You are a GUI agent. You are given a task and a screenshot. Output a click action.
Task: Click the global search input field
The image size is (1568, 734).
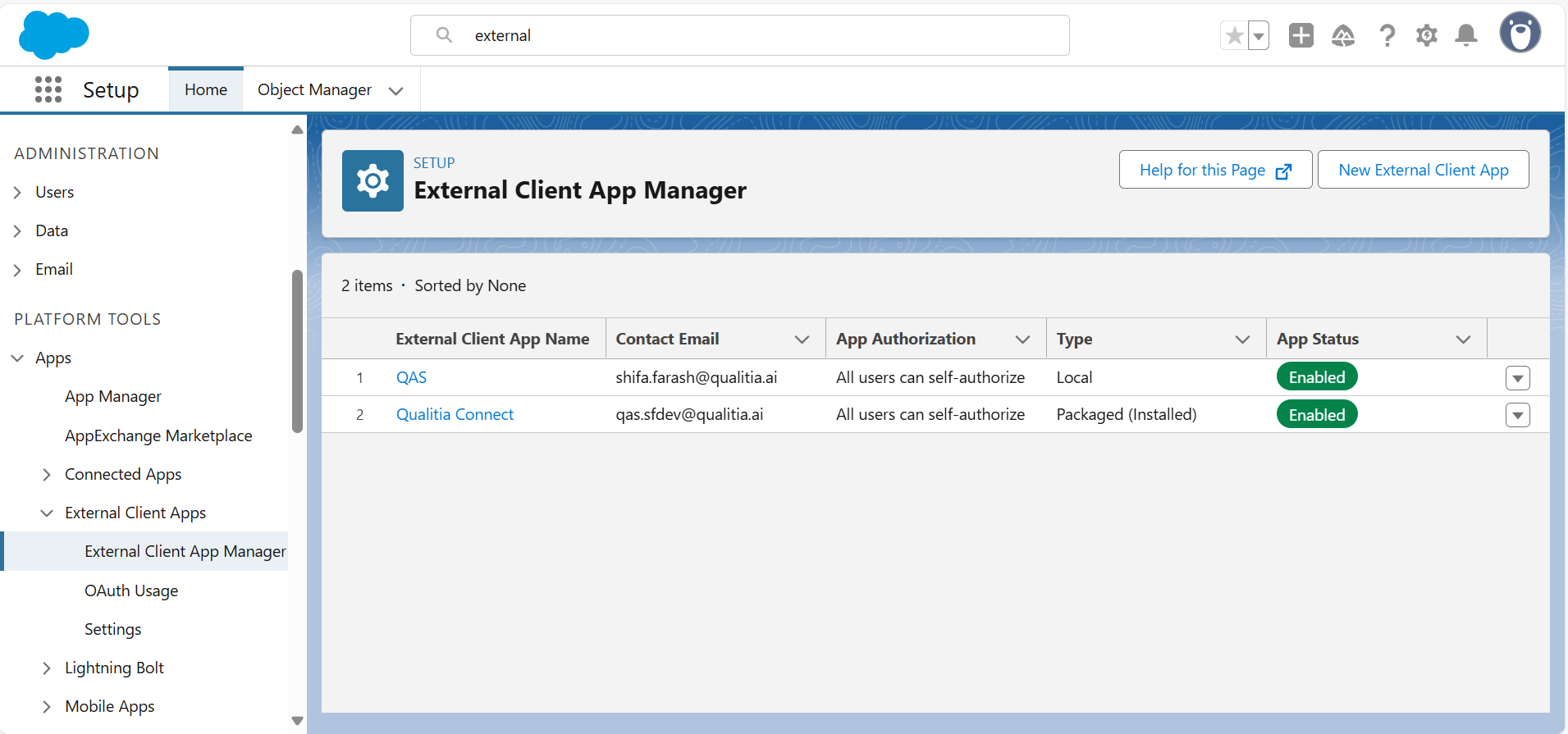[x=763, y=35]
